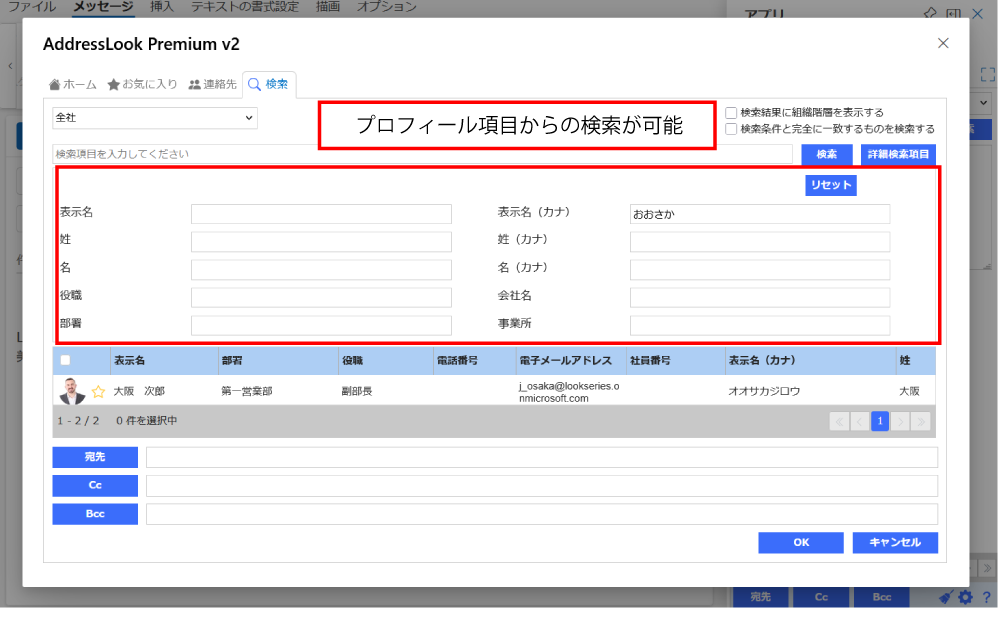Focus the 役職 input field
Viewport: 1000px width, 617px height.
click(321, 298)
